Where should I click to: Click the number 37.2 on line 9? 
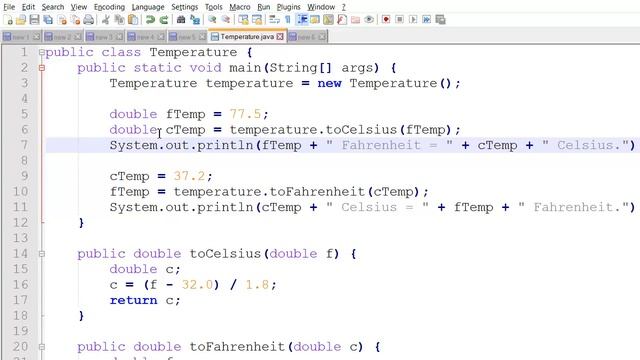[x=189, y=176]
